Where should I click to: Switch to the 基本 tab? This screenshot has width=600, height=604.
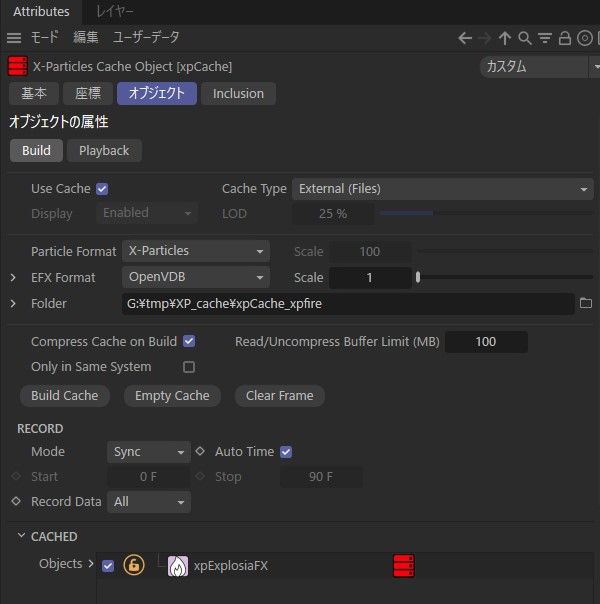[34, 93]
